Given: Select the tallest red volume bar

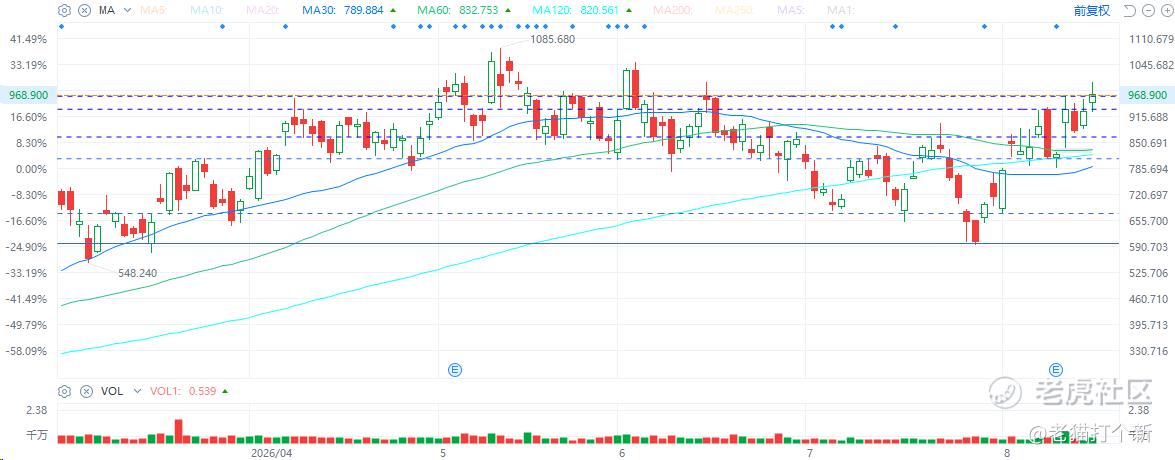Looking at the screenshot, I should pyautogui.click(x=178, y=432).
